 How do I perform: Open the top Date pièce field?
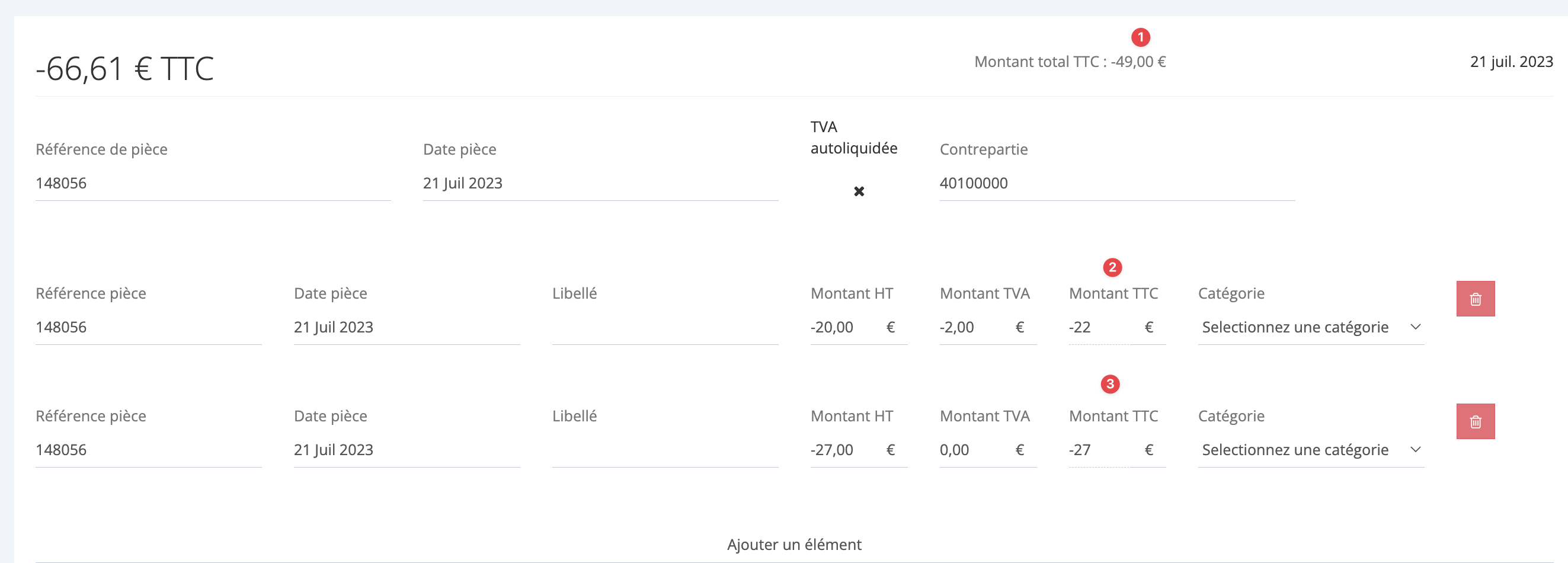coord(600,184)
